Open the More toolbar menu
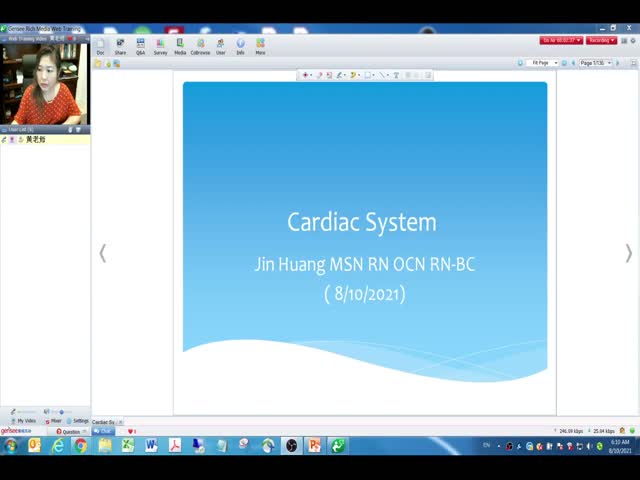The width and height of the screenshot is (640, 480). click(x=260, y=46)
